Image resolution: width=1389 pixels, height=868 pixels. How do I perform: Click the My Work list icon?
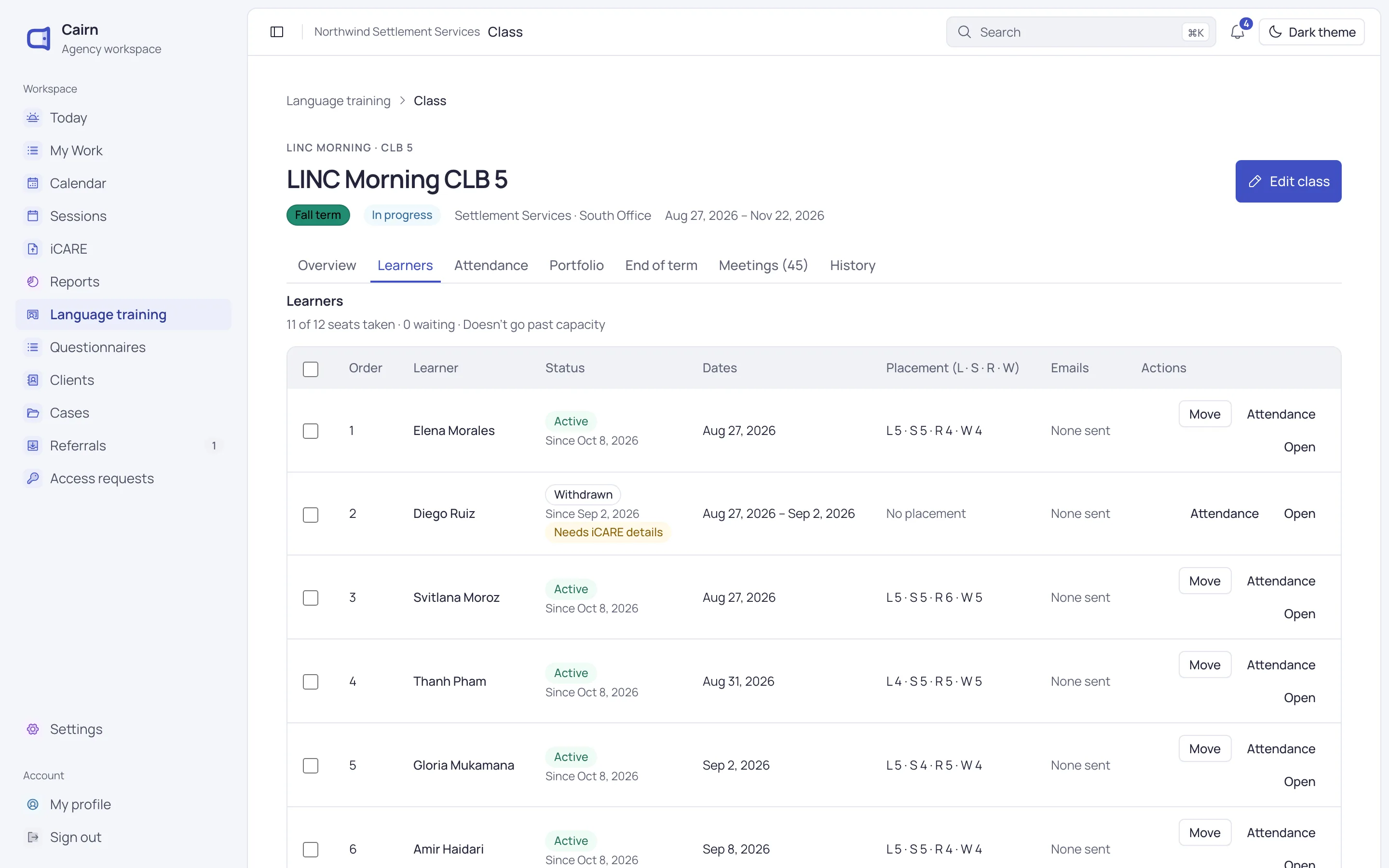[33, 150]
